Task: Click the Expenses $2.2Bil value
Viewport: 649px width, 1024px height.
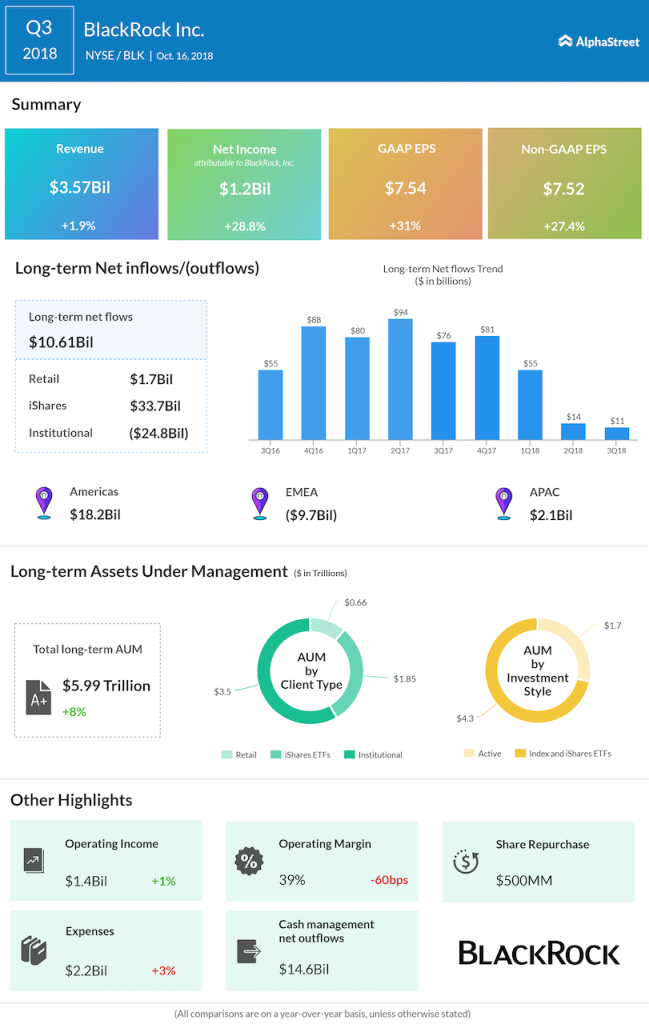Action: 86,970
